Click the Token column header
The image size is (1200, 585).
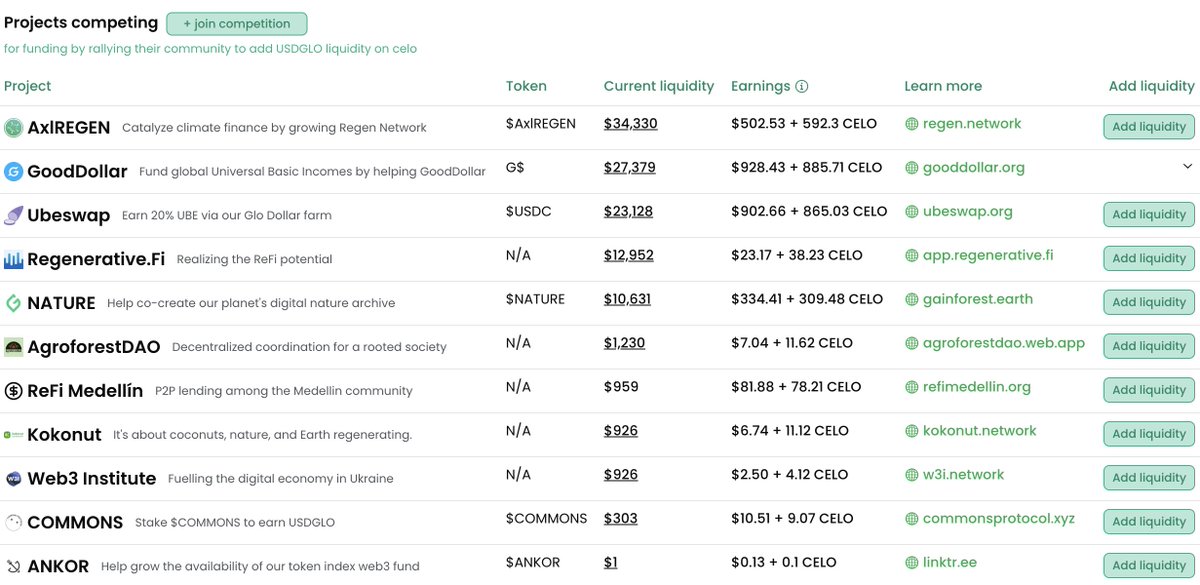point(526,86)
